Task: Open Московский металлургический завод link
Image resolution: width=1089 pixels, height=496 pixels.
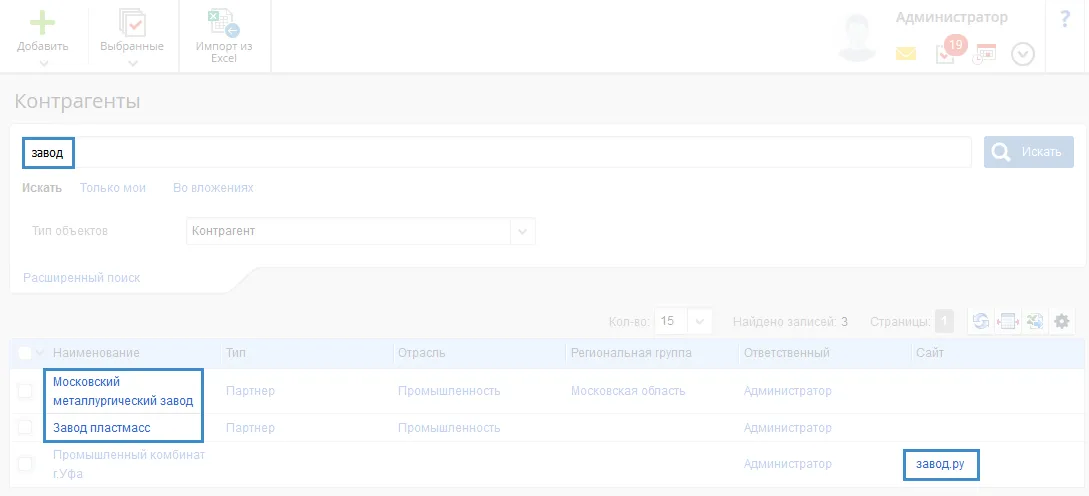Action: (x=123, y=391)
